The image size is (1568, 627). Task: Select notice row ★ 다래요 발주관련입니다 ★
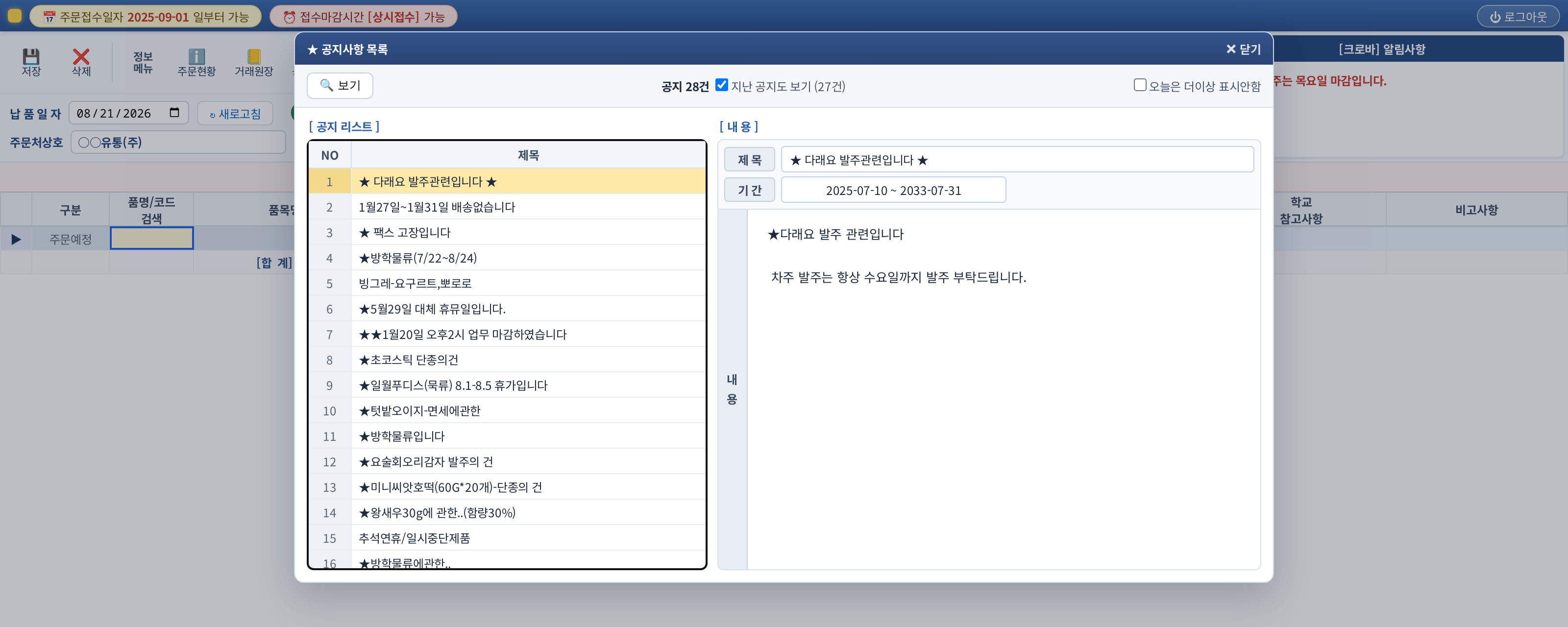tap(507, 181)
